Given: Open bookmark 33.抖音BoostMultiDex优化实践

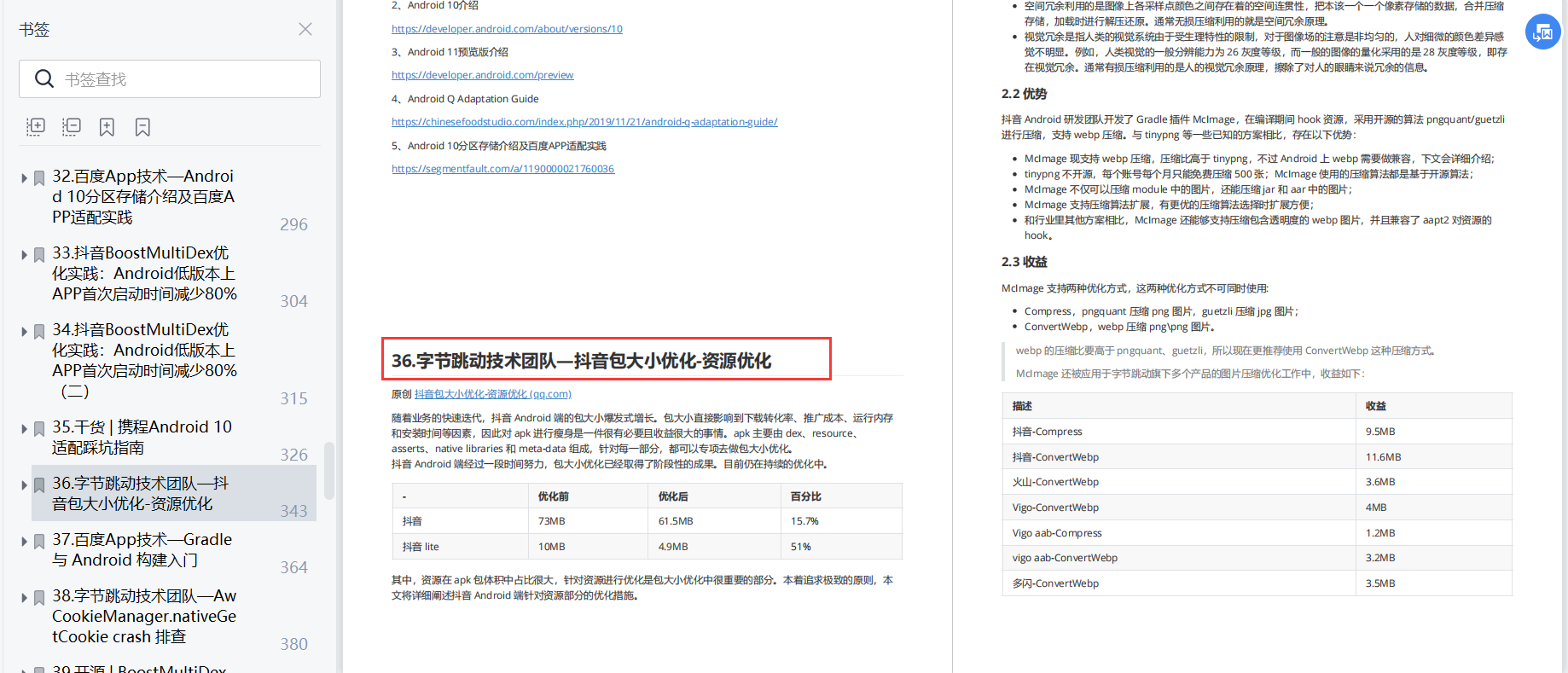Looking at the screenshot, I should (144, 273).
